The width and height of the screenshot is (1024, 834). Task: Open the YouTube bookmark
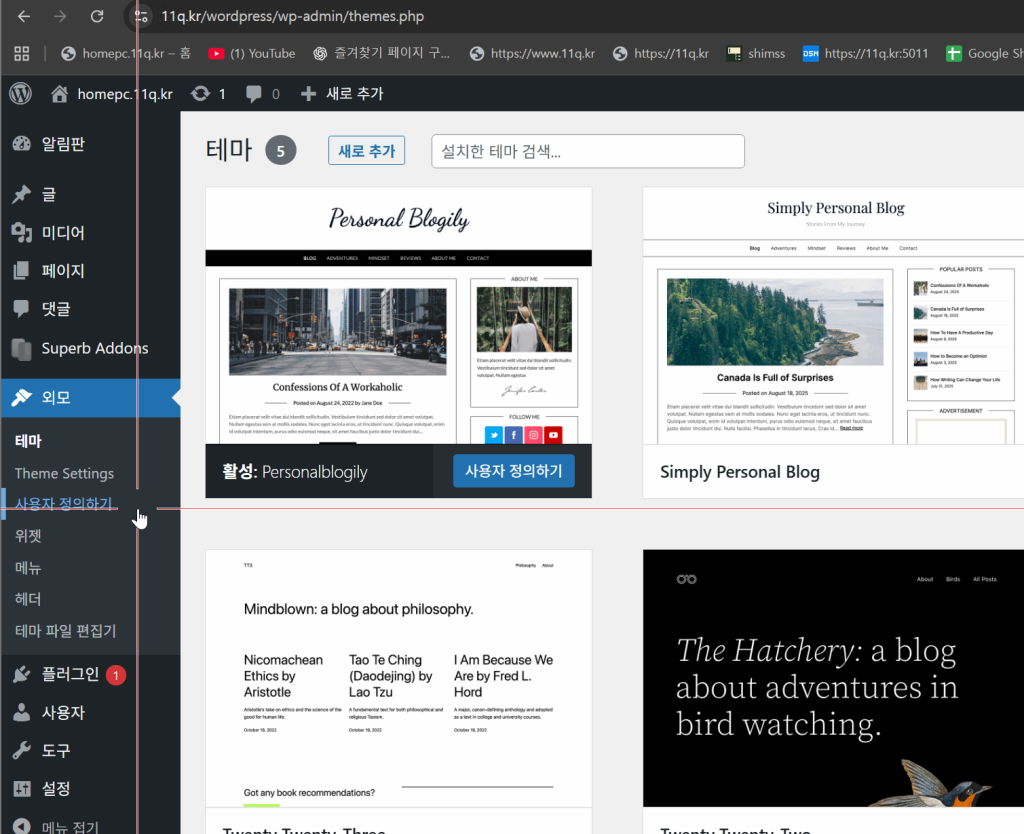pos(252,54)
